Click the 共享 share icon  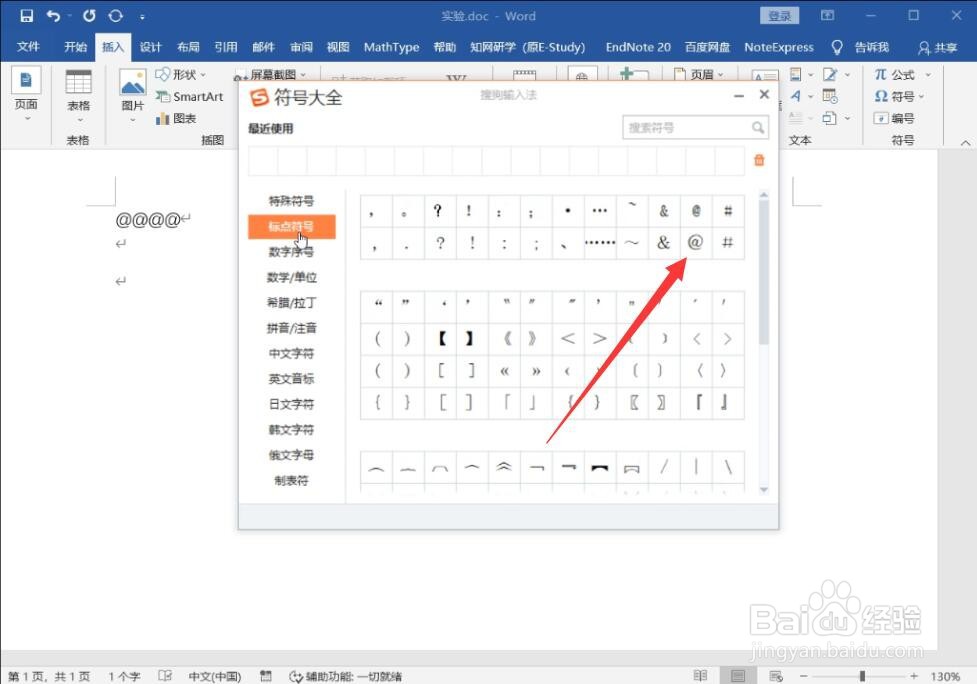pyautogui.click(x=923, y=47)
